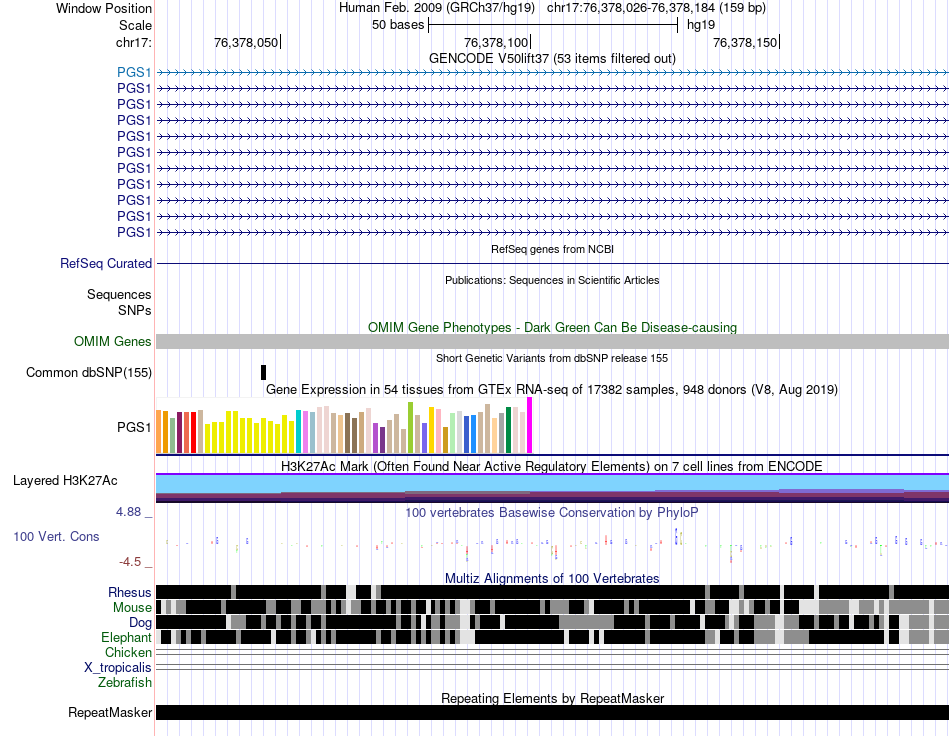This screenshot has width=950, height=736.
Task: Open 100 vertebrates Basewise Conservation title
Action: (552, 512)
